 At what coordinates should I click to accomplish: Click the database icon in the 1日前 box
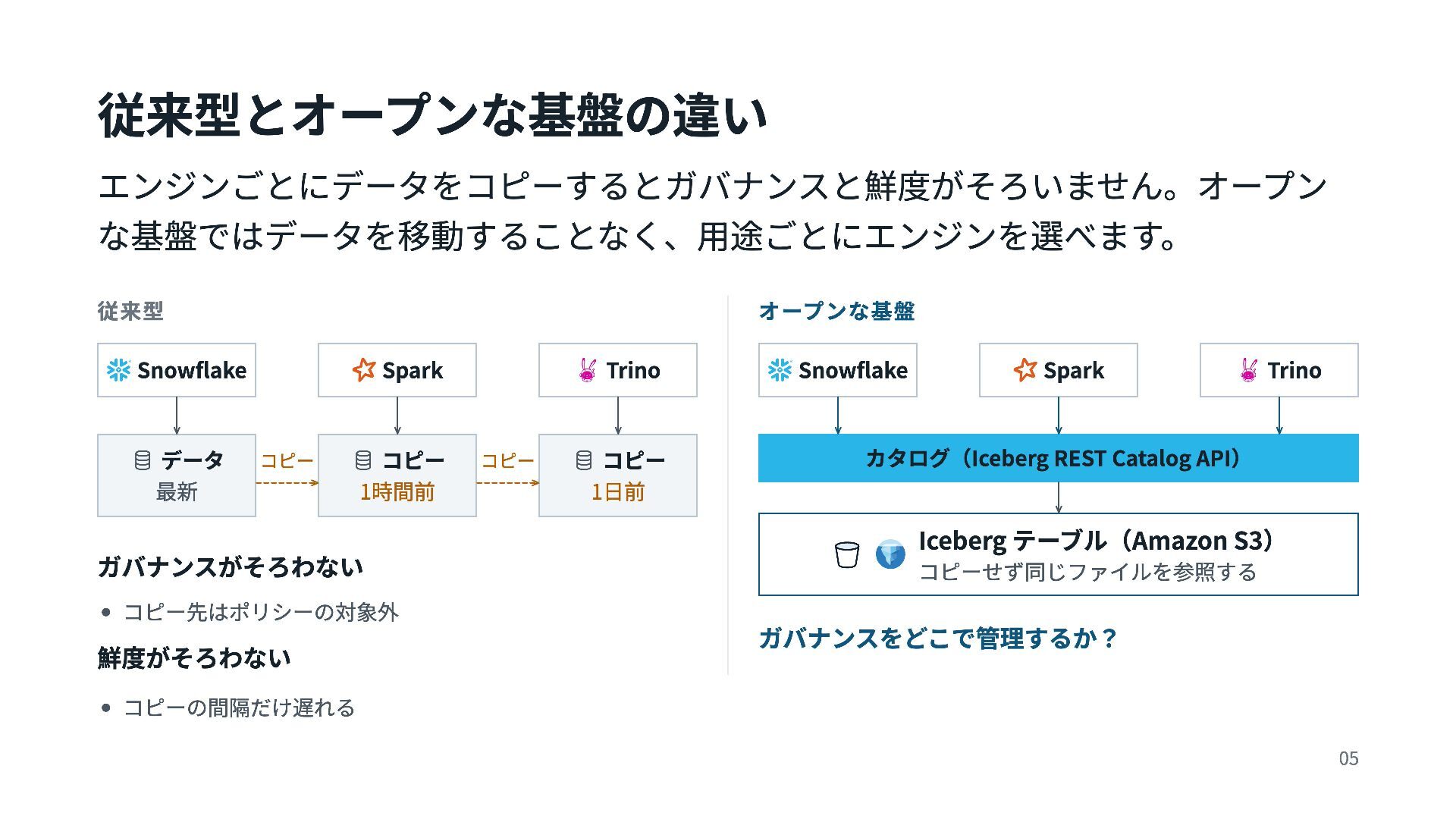(x=584, y=460)
